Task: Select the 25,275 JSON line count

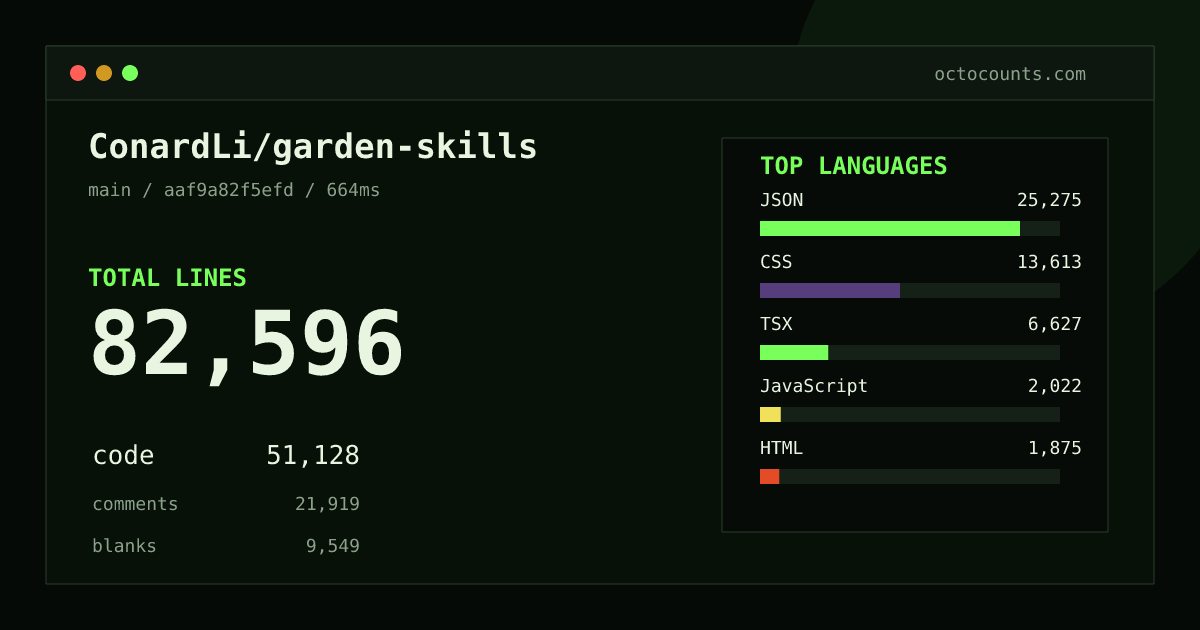Action: tap(1049, 200)
